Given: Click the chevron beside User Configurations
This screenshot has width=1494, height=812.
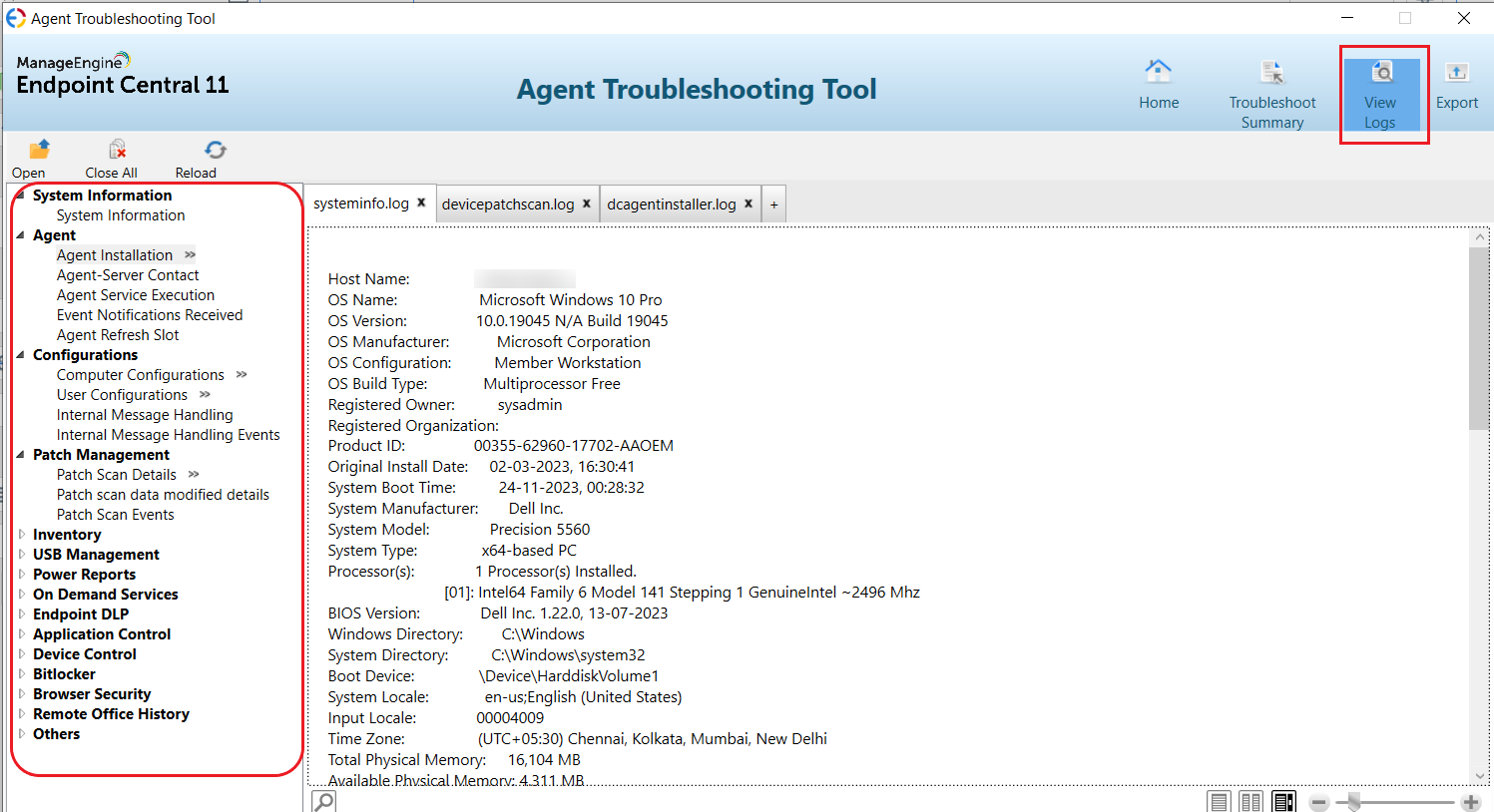Looking at the screenshot, I should [205, 395].
